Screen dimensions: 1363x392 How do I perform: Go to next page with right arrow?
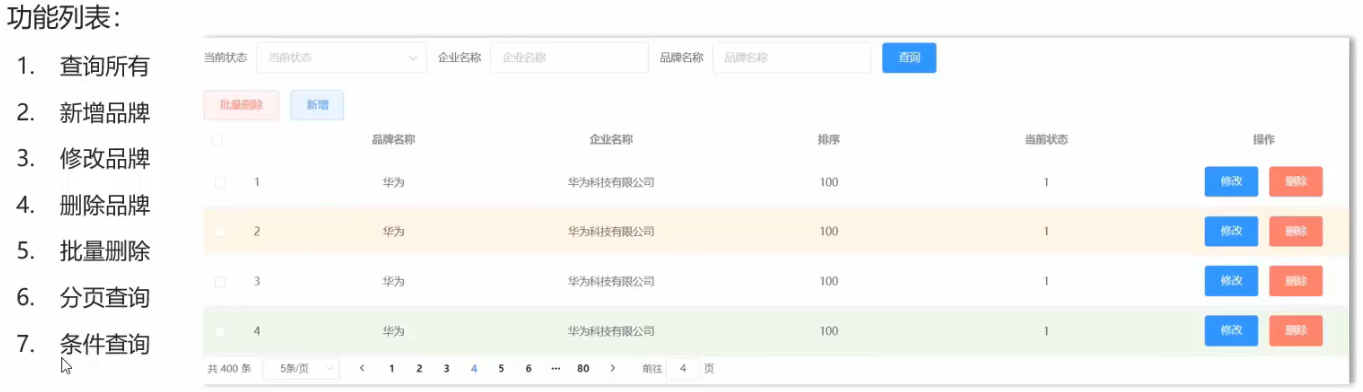coord(612,369)
